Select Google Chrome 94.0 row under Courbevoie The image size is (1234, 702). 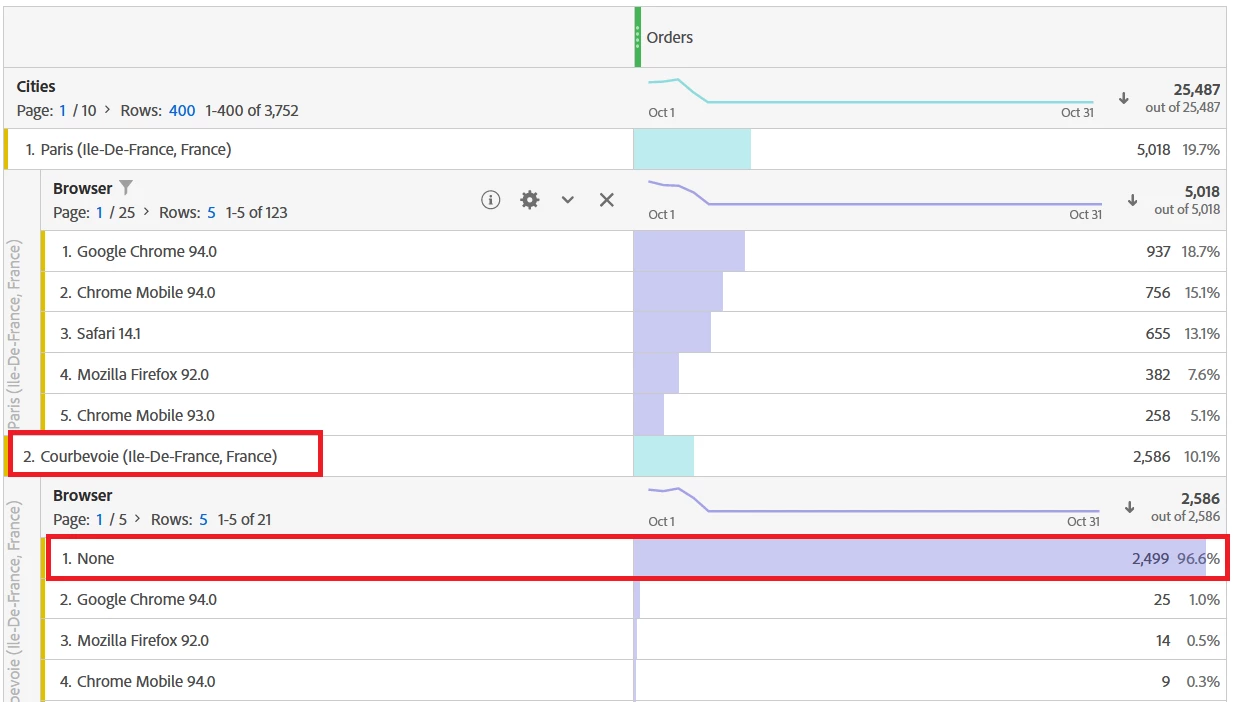(634, 599)
